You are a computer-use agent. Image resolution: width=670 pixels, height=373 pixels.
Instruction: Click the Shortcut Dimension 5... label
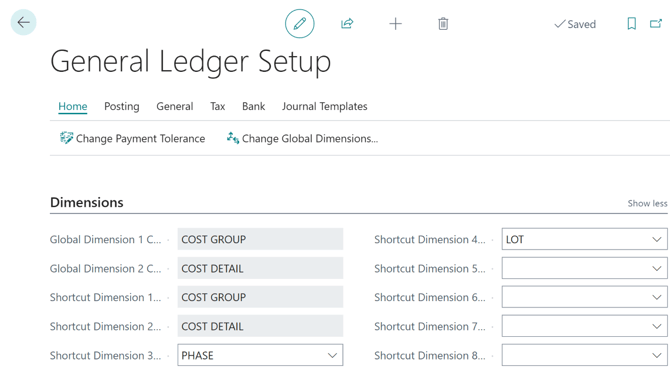430,268
